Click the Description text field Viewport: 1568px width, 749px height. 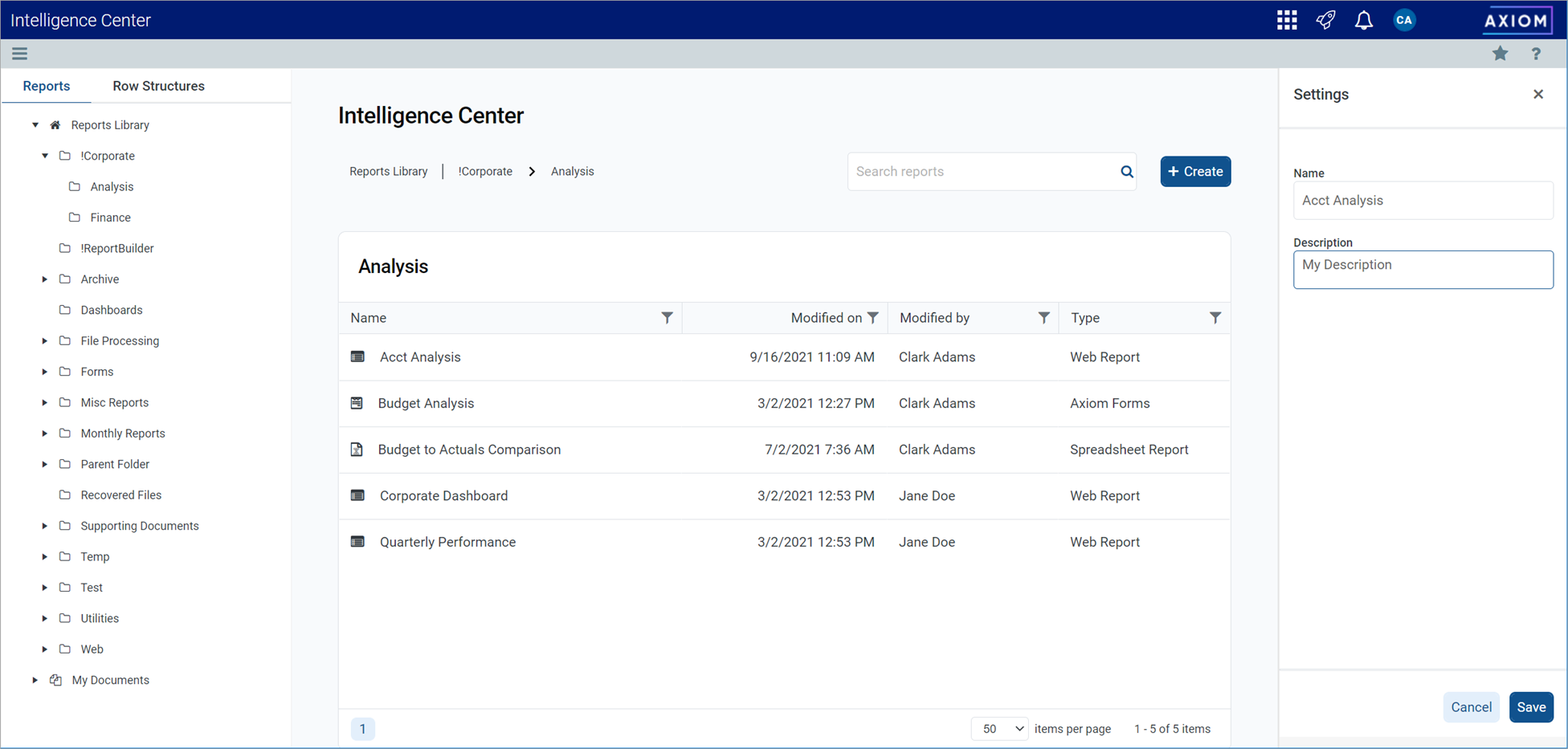pyautogui.click(x=1423, y=270)
